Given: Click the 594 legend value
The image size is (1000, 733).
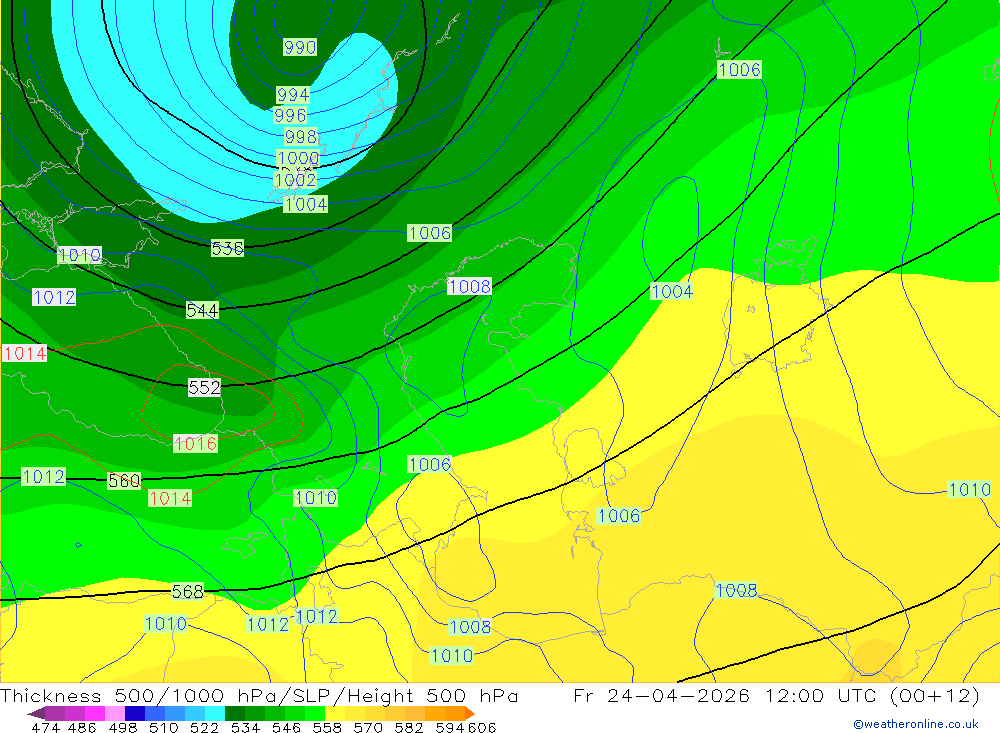Looking at the screenshot, I should (450, 727).
